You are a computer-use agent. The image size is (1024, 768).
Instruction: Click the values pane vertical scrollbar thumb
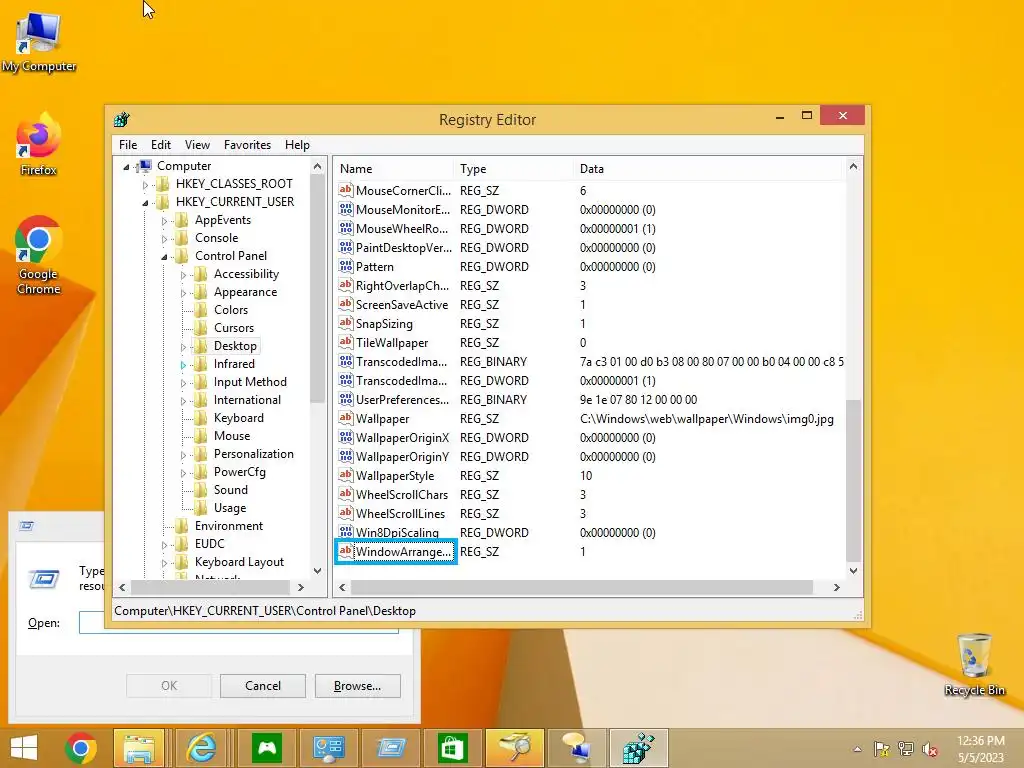(x=853, y=480)
